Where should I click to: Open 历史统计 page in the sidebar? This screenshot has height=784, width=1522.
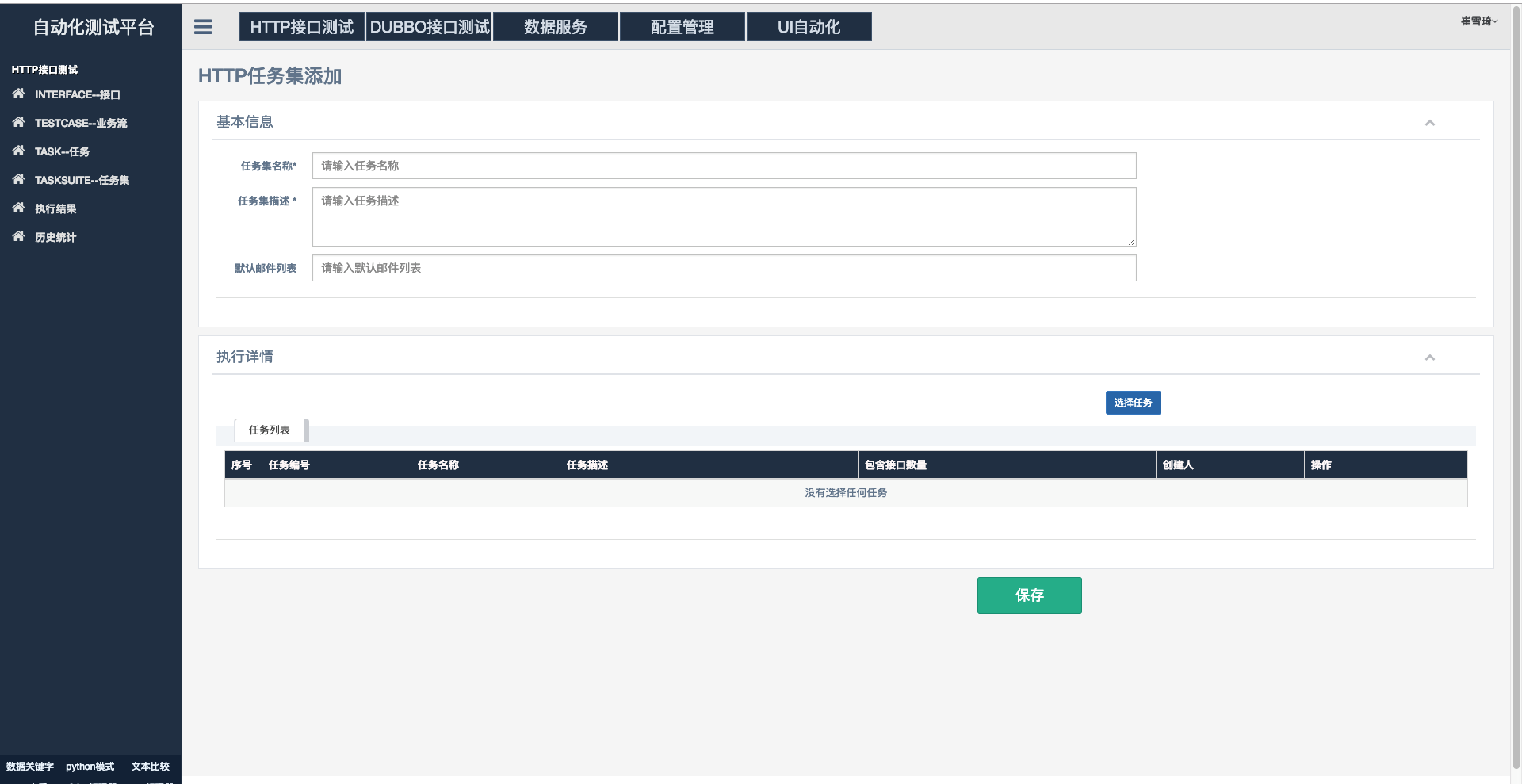coord(55,237)
